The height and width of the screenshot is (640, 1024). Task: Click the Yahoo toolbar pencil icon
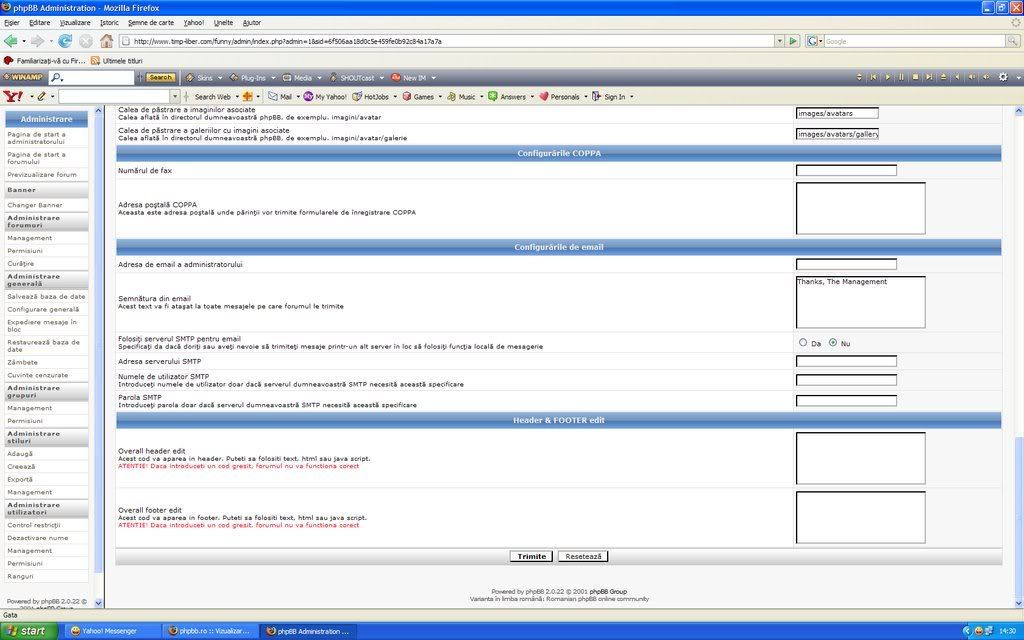coord(42,97)
